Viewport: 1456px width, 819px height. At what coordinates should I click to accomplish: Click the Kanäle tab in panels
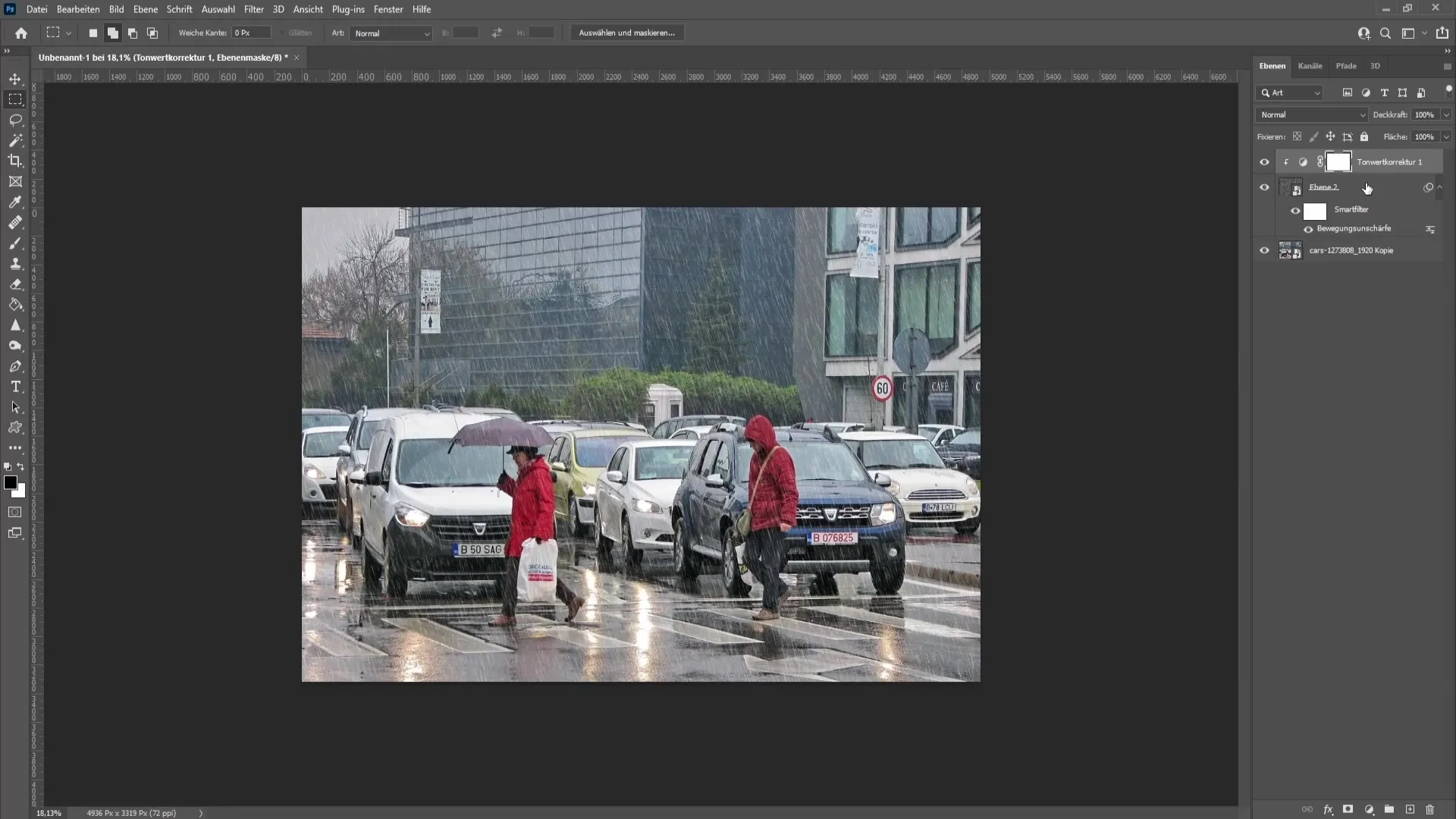(x=1310, y=65)
